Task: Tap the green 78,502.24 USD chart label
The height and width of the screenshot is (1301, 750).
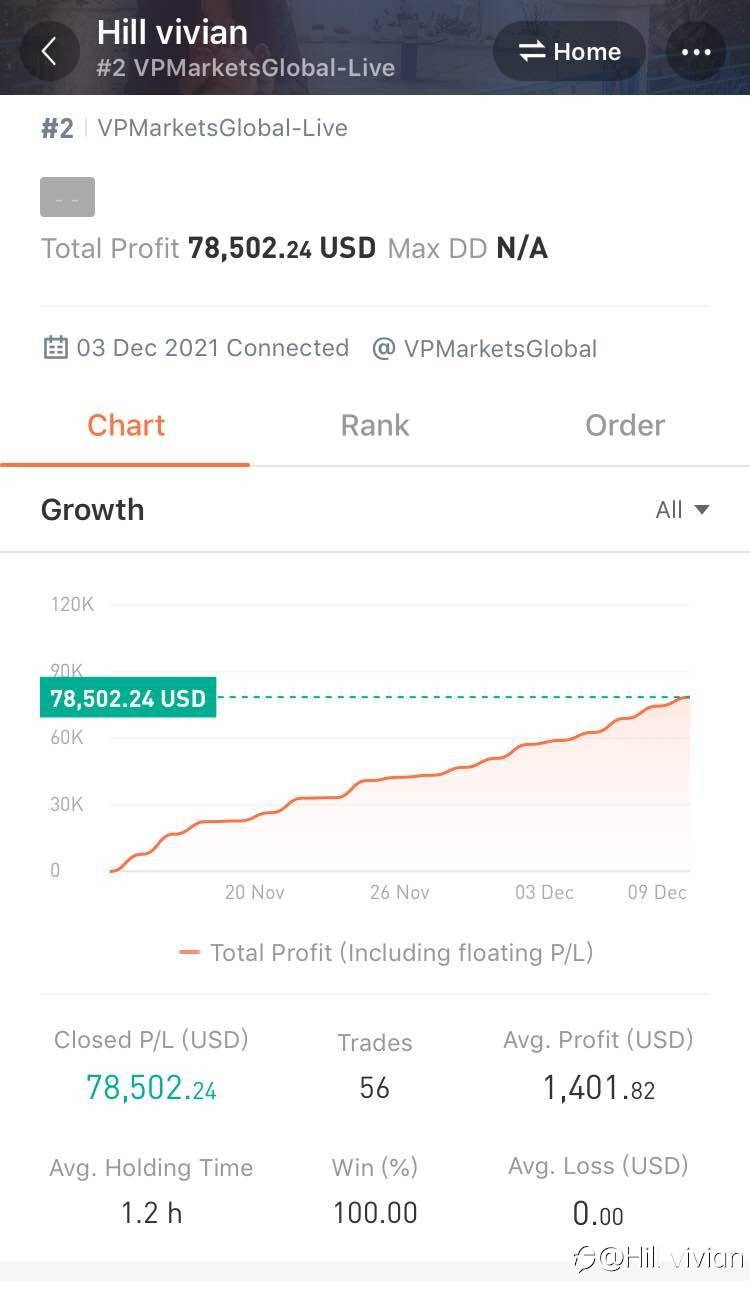Action: tap(128, 698)
